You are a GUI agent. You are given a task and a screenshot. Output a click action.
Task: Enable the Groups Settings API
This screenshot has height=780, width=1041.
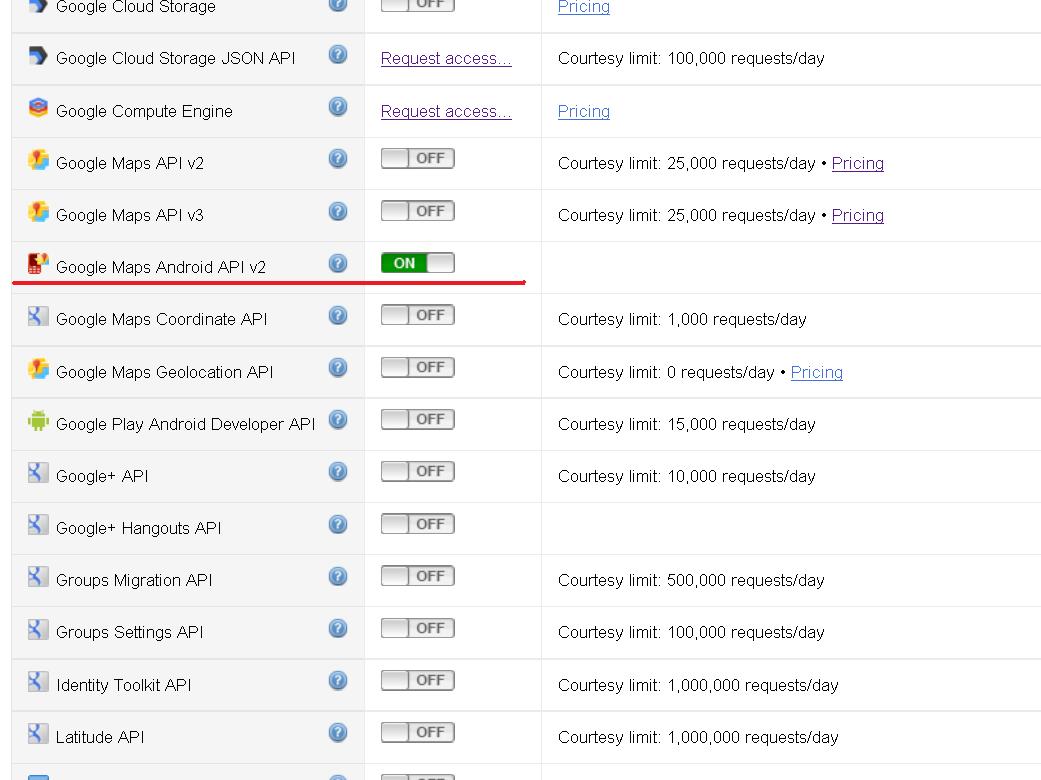[x=418, y=628]
